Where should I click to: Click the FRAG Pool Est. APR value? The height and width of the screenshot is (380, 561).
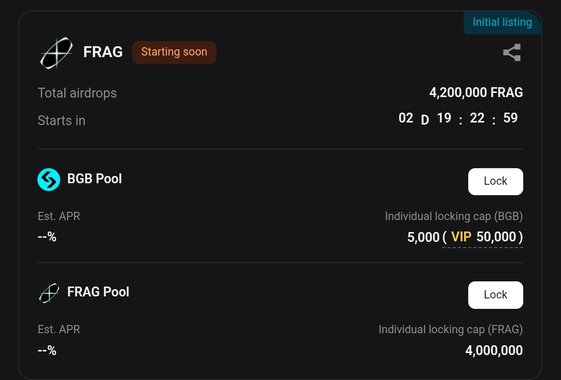pos(47,350)
